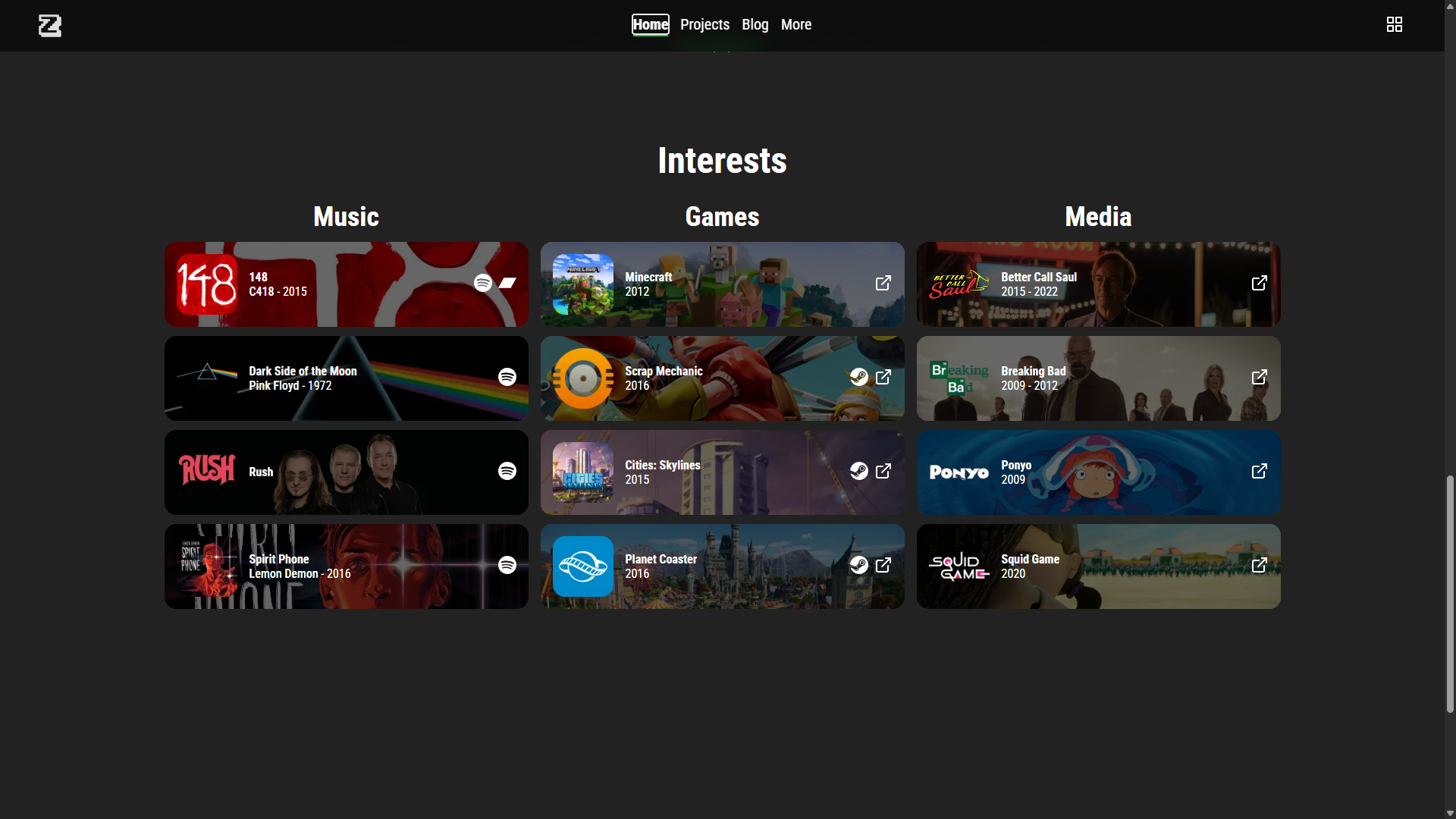Open external link for Ponyo
Screen dimensions: 1456x819
click(x=1260, y=471)
